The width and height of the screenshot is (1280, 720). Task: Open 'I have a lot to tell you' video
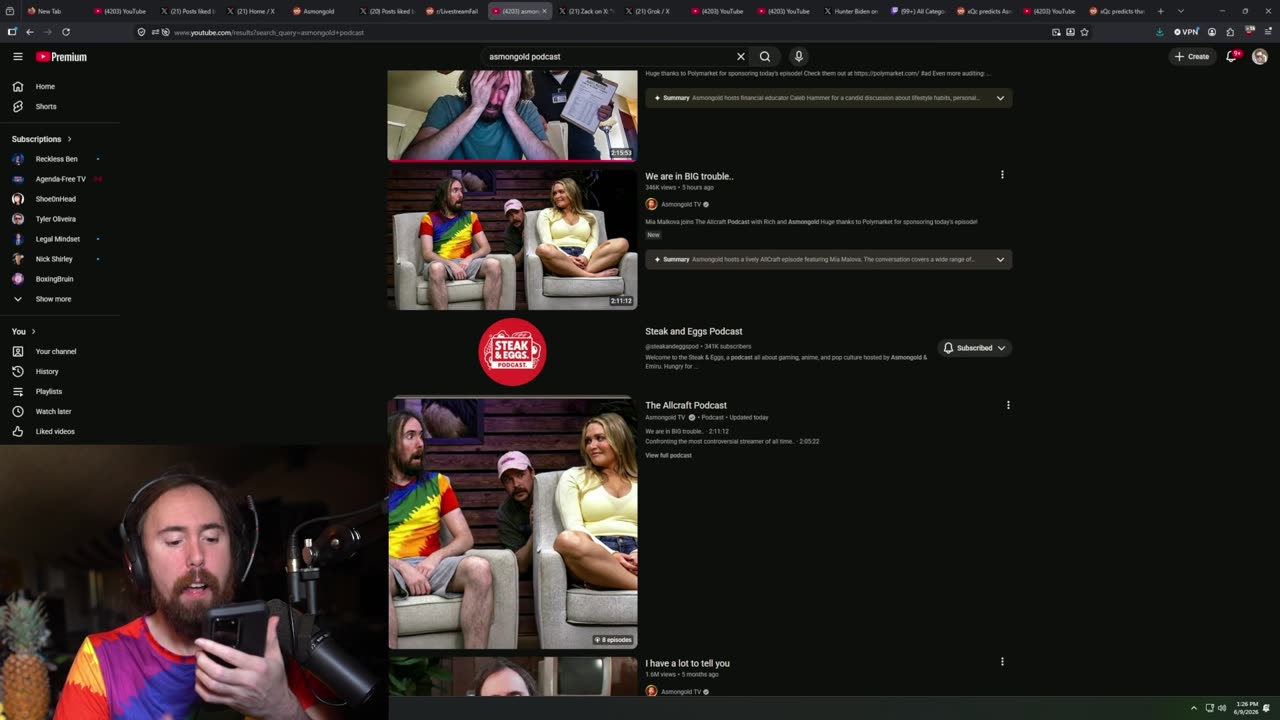pos(687,664)
